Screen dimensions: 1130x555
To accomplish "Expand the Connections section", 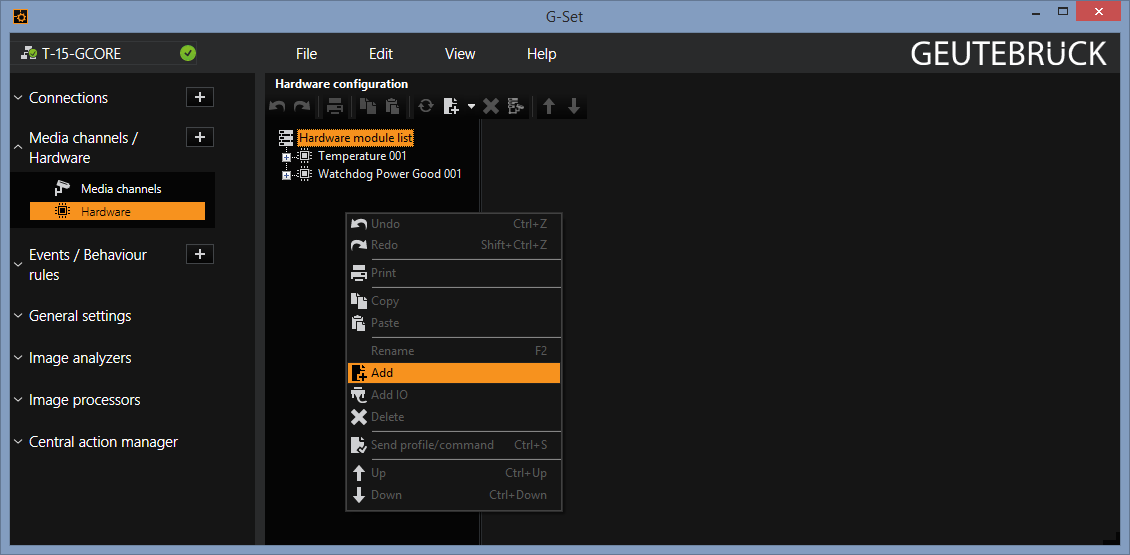I will 18,97.
